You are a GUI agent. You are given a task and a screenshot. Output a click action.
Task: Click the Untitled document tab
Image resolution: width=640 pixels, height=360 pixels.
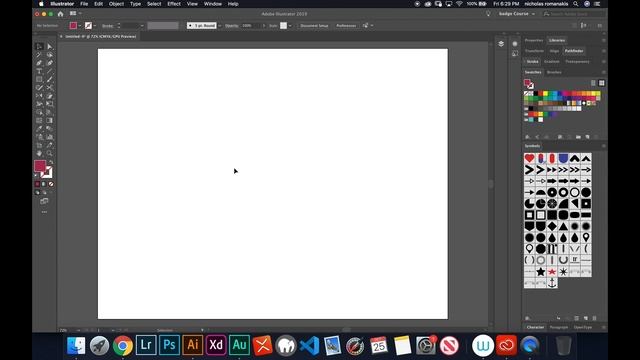100,36
